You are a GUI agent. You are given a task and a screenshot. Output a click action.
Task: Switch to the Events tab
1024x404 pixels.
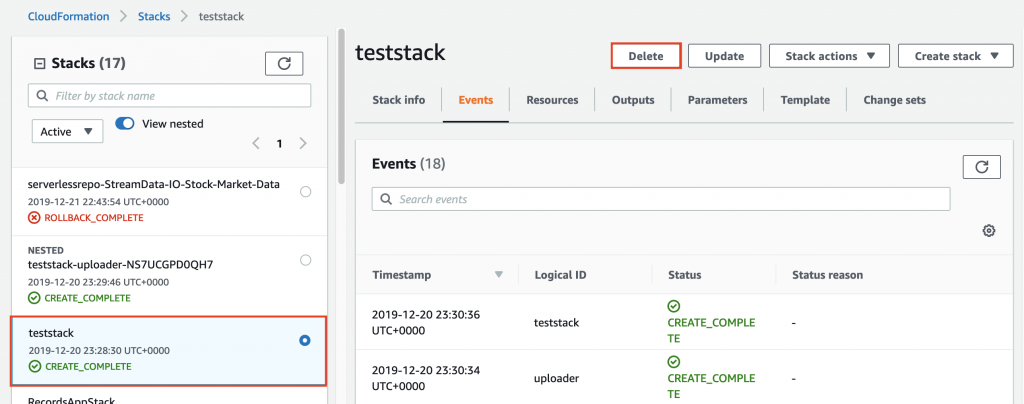(x=475, y=101)
